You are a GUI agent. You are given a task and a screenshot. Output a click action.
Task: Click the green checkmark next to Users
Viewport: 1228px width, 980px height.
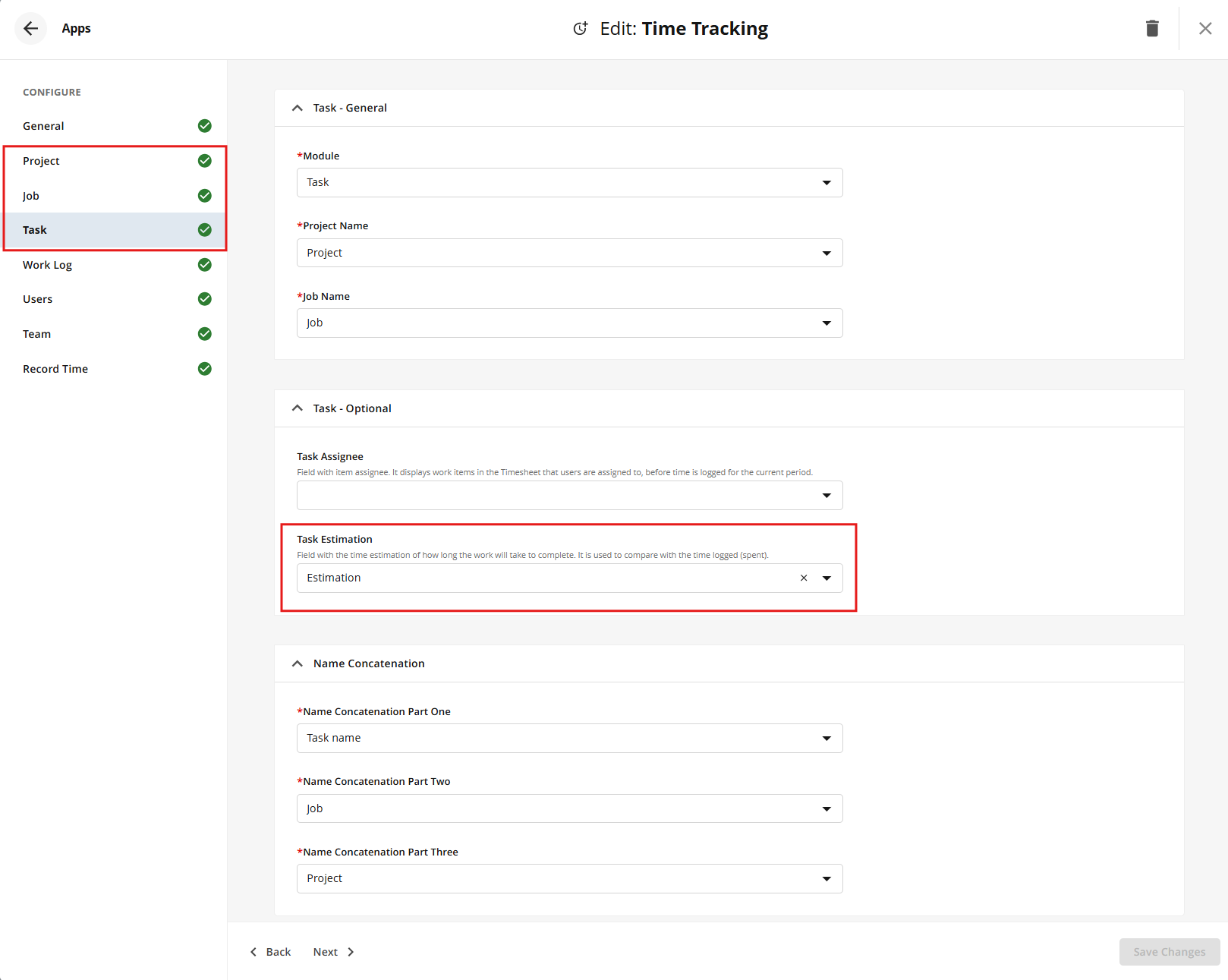(x=205, y=299)
